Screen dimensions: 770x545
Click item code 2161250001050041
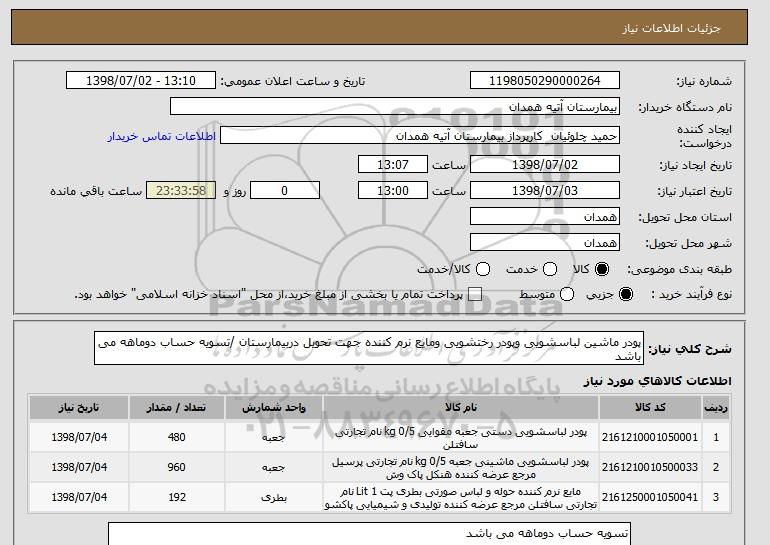click(x=650, y=497)
